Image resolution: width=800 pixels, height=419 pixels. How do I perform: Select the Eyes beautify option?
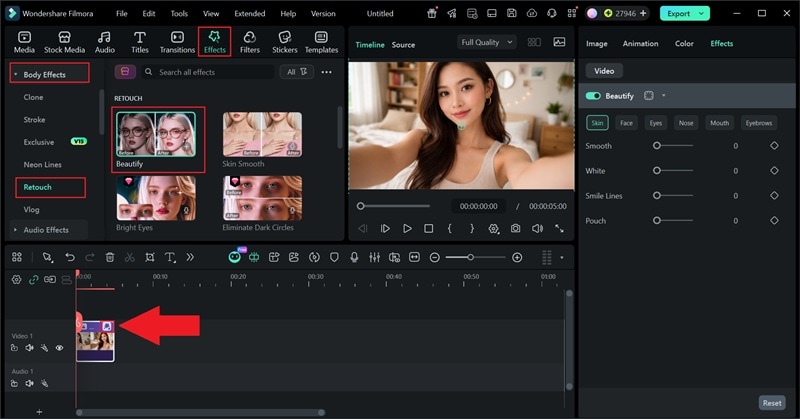656,123
